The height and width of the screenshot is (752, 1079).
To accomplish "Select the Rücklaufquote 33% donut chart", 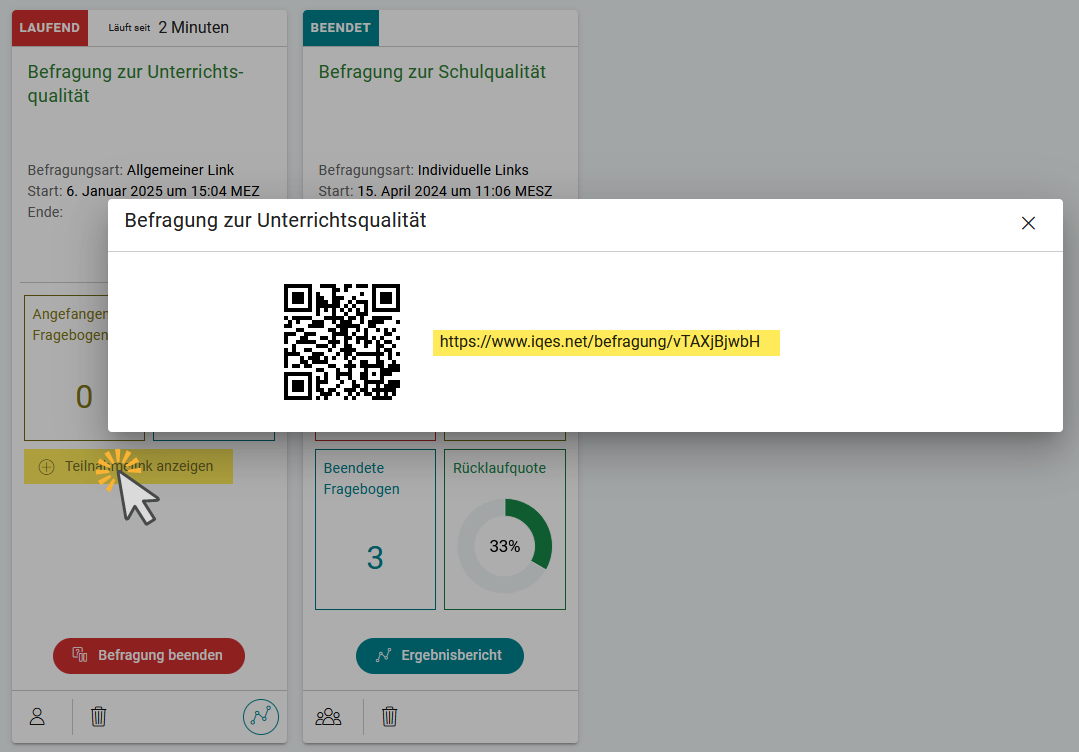I will click(504, 546).
